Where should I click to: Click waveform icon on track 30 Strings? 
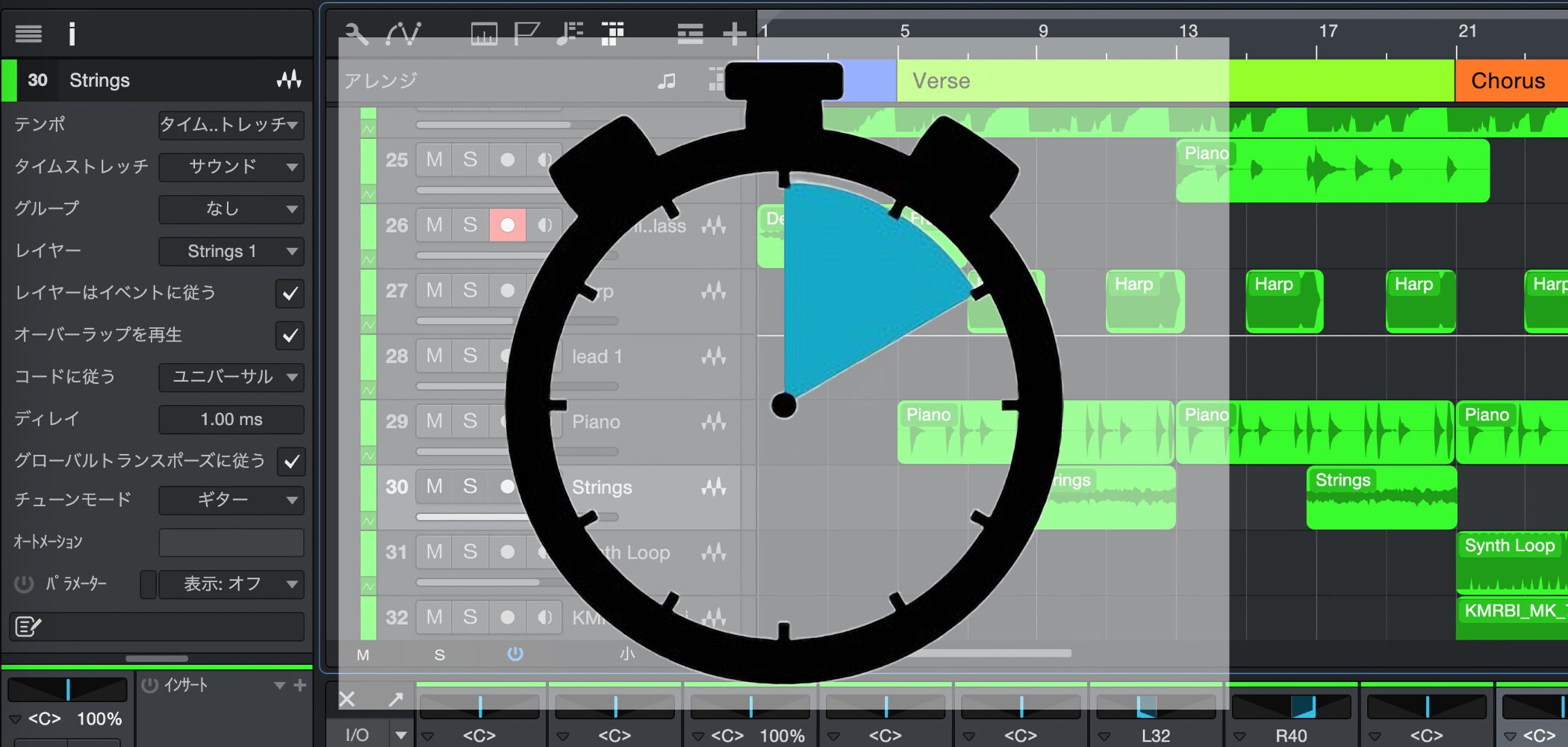tap(714, 487)
